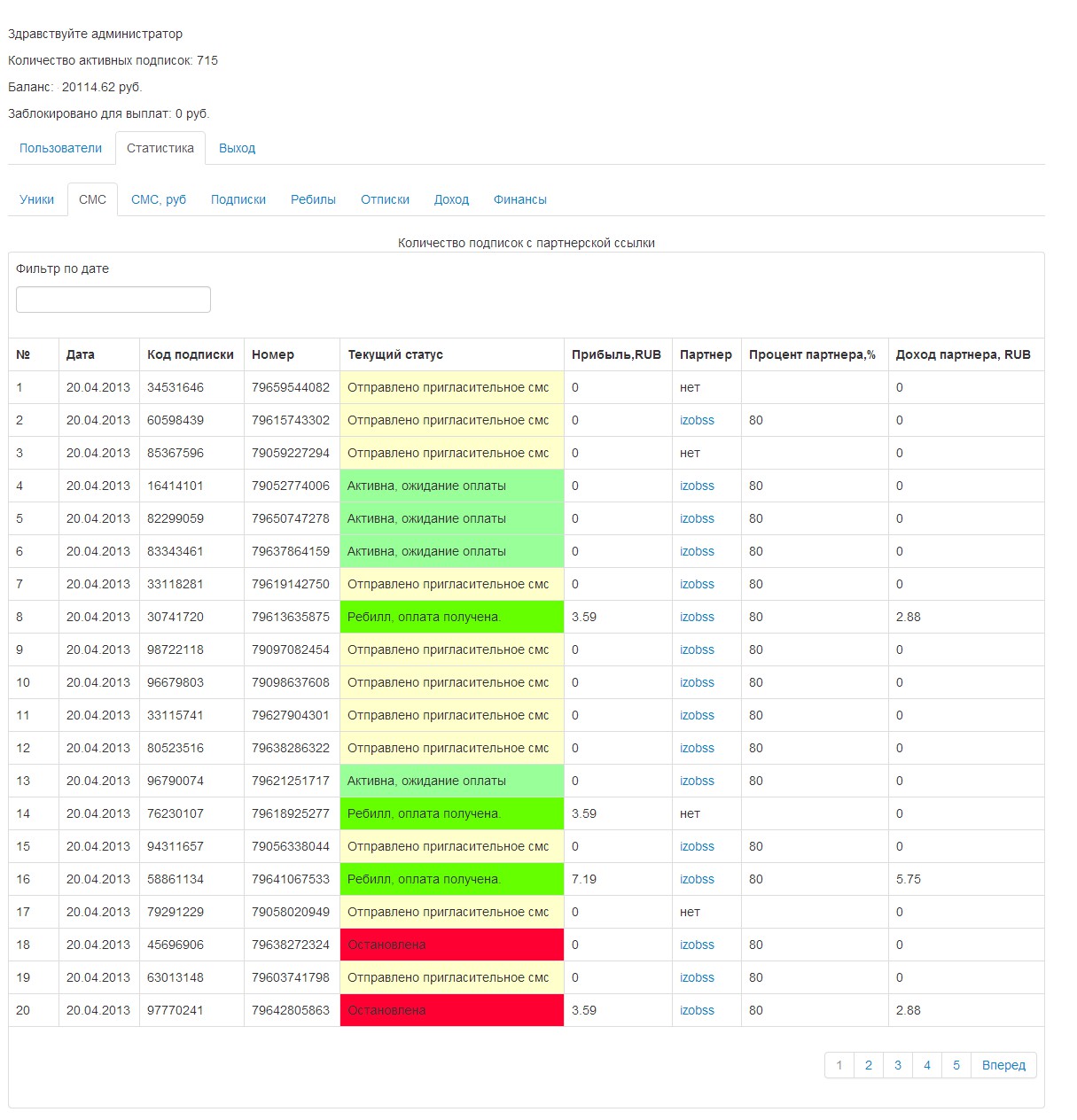
Task: Go to pagination page 1
Action: tap(839, 1065)
